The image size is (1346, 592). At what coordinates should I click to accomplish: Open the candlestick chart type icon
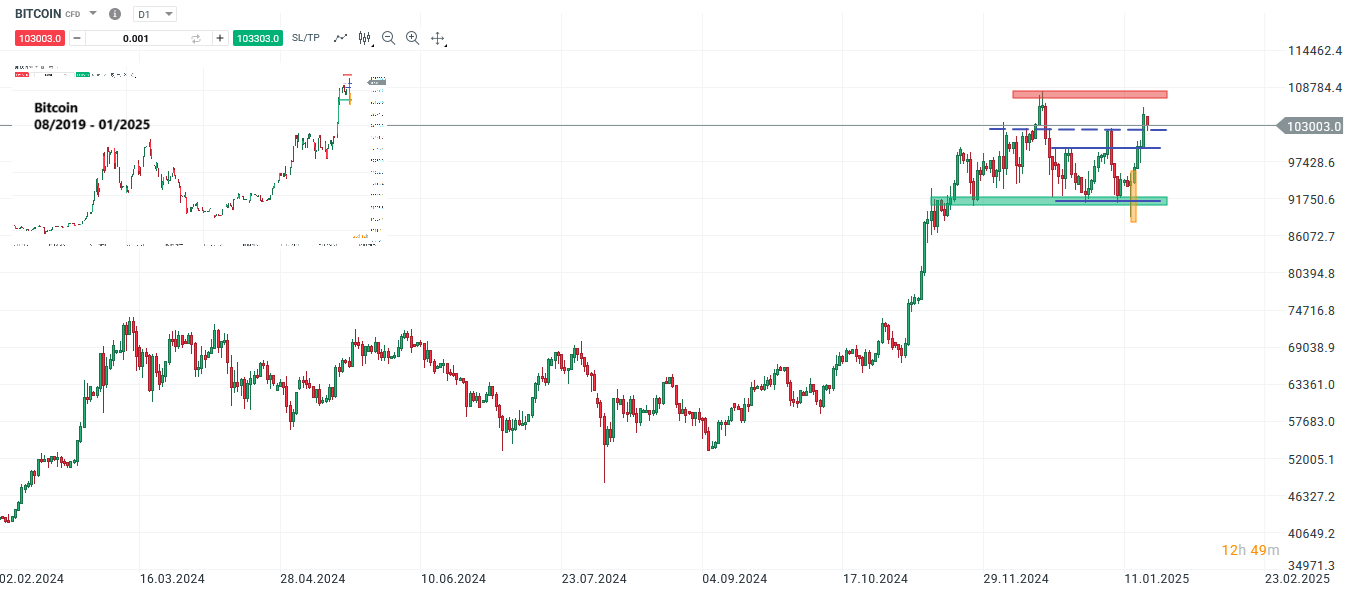pos(364,36)
